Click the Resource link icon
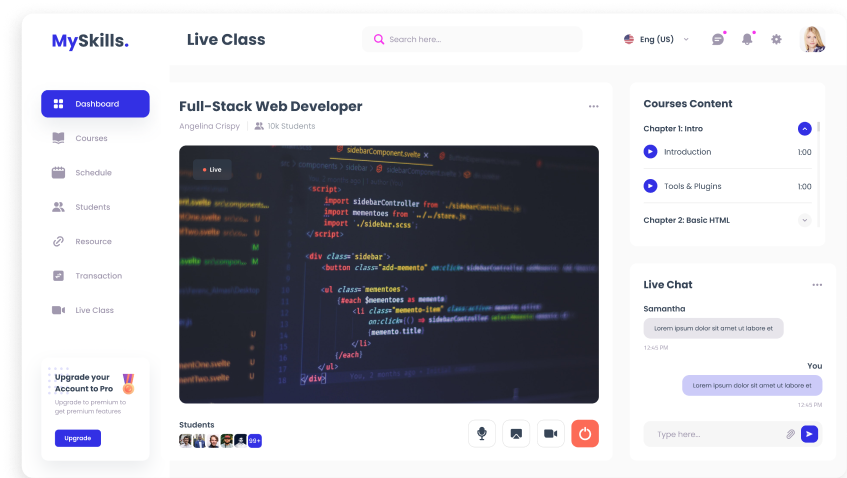The height and width of the screenshot is (478, 847). tap(58, 241)
